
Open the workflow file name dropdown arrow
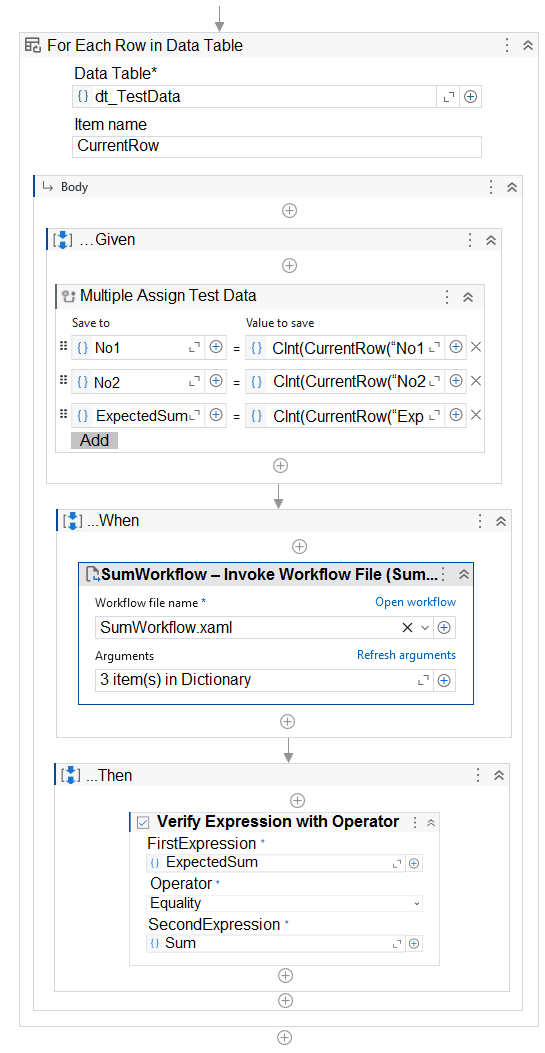(424, 628)
